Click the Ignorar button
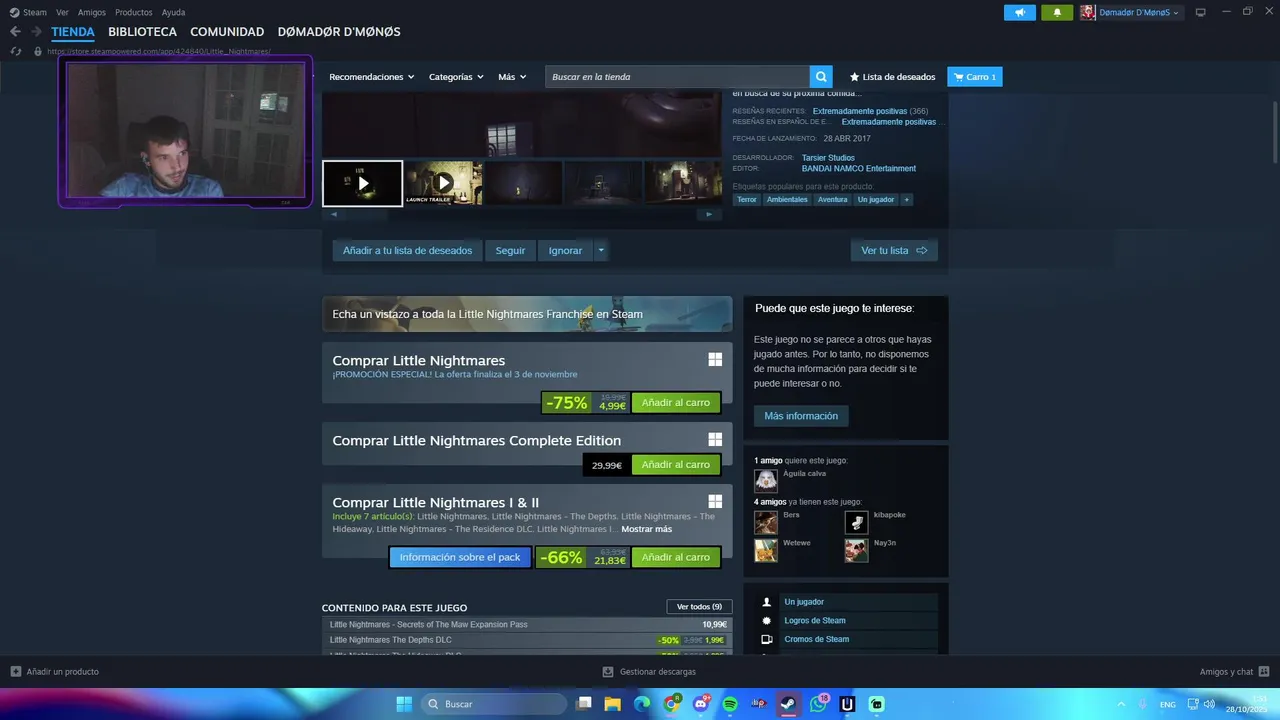This screenshot has height=720, width=1280. [565, 251]
